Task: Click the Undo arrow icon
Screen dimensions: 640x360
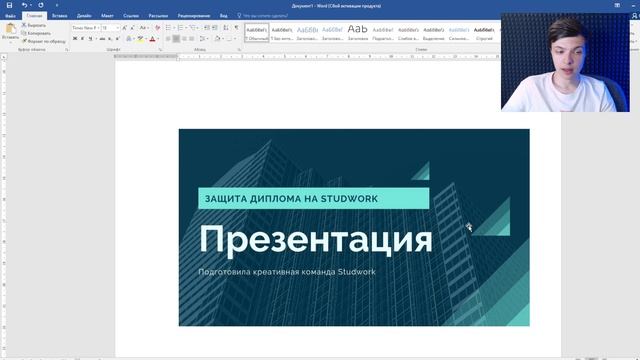Action: point(24,5)
